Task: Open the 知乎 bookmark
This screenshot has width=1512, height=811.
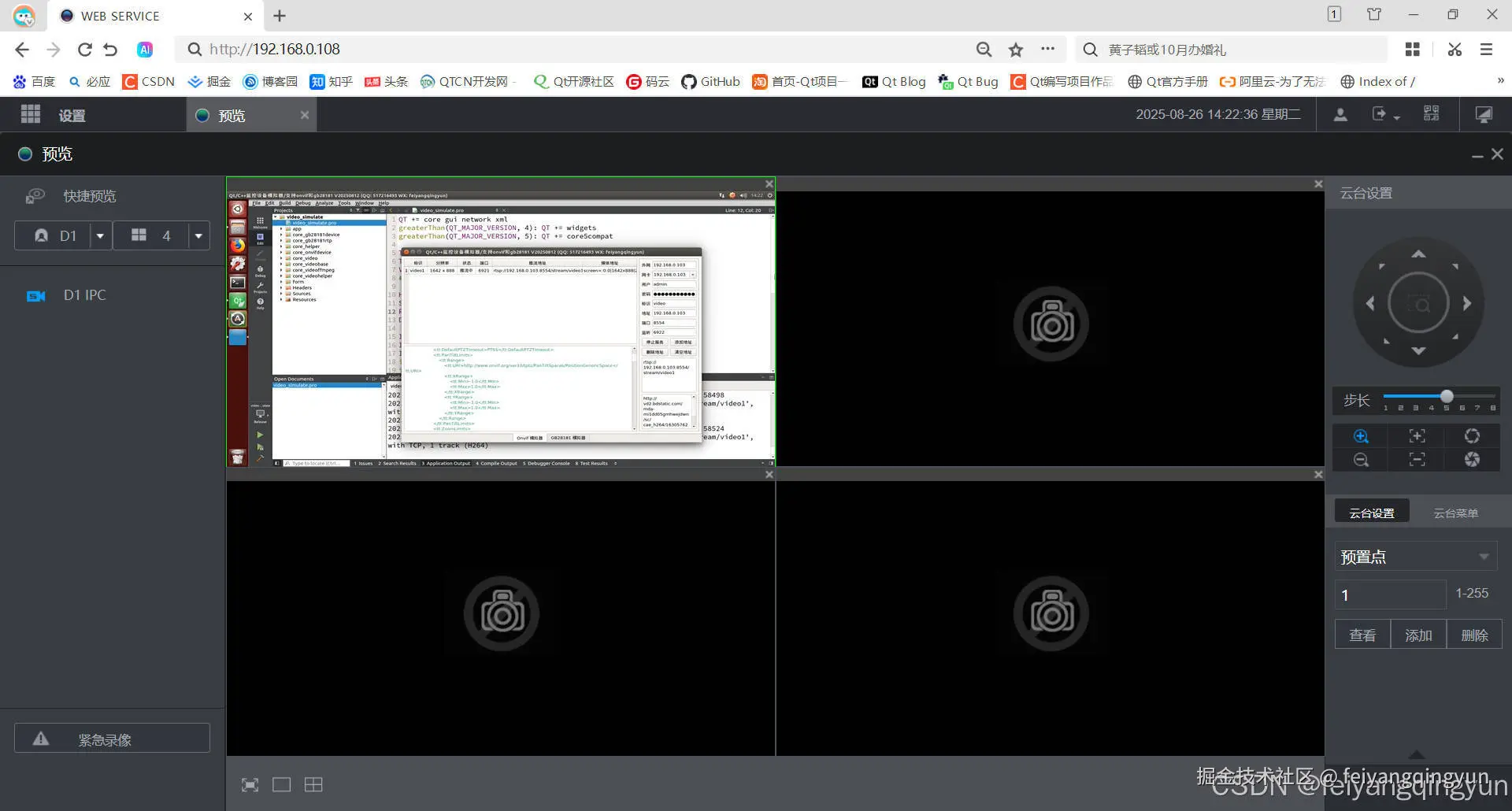Action: tap(331, 81)
